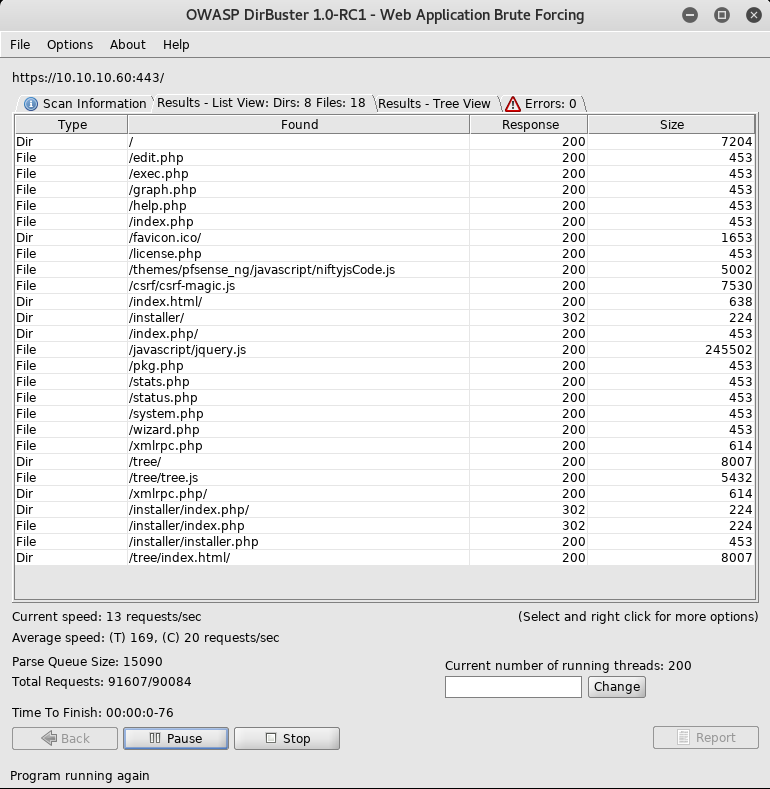Click the Scan Information tab info icon

pos(30,103)
